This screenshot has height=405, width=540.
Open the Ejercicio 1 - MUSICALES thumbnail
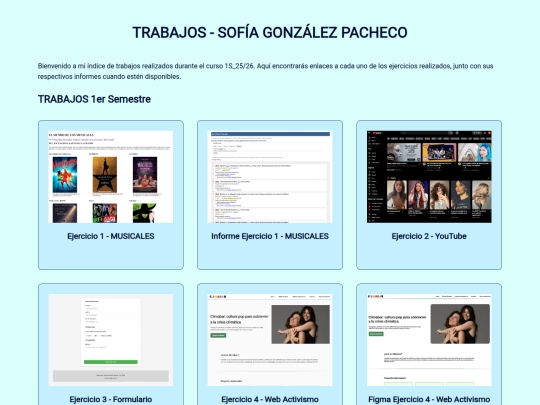coord(111,177)
